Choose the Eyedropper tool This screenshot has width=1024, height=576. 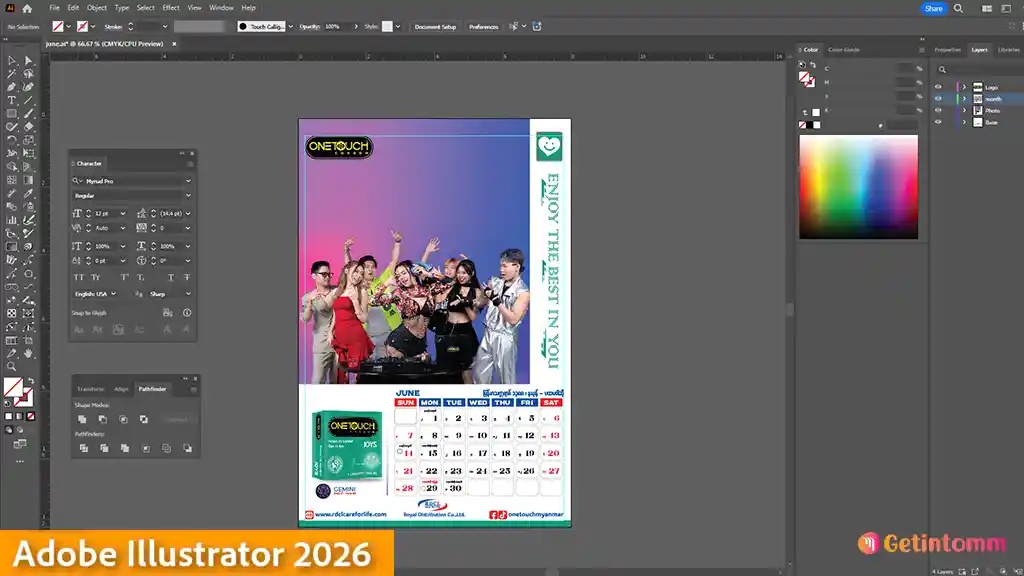[29, 194]
